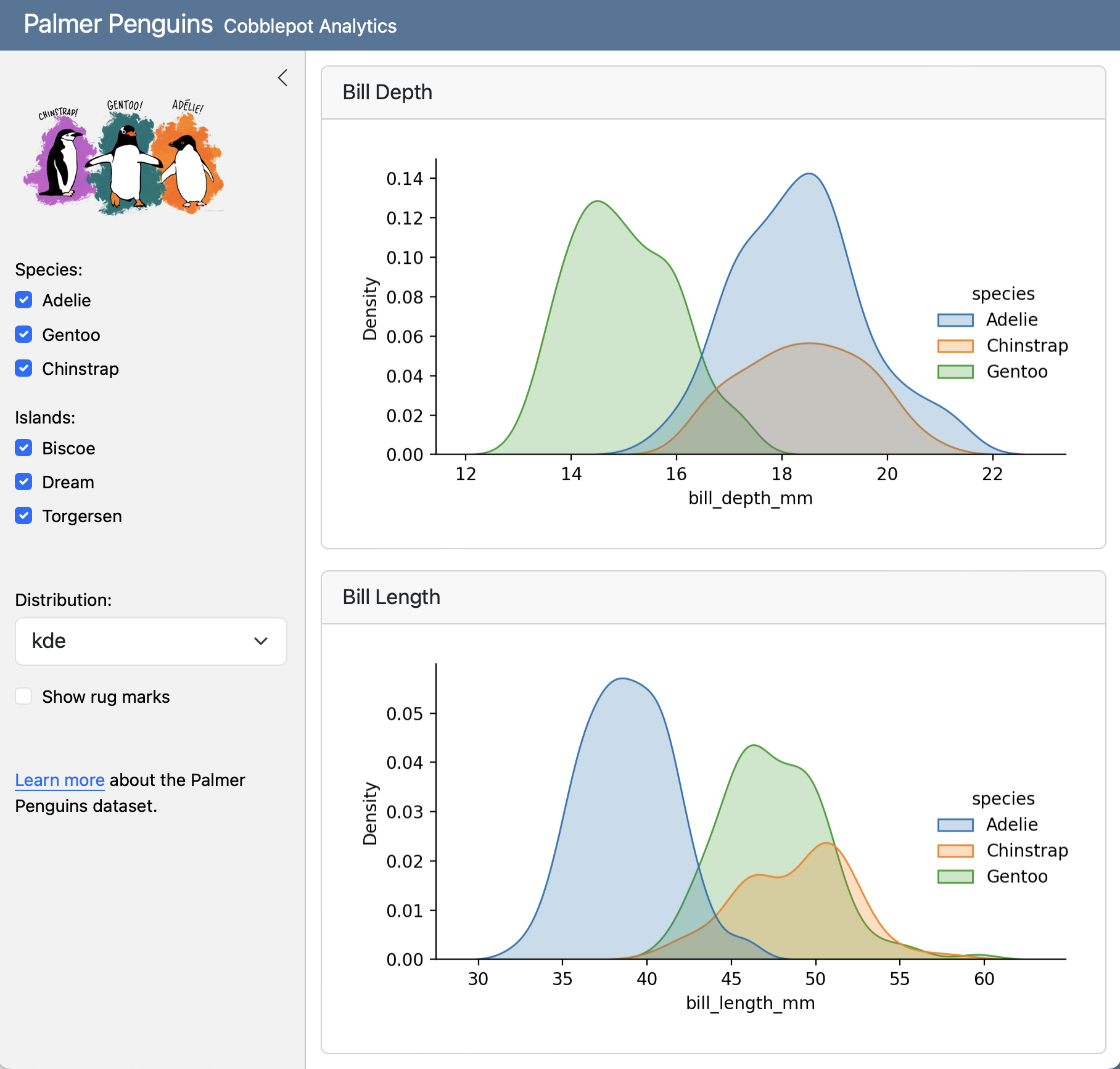Open the Learn more link
1120x1069 pixels.
pos(59,780)
